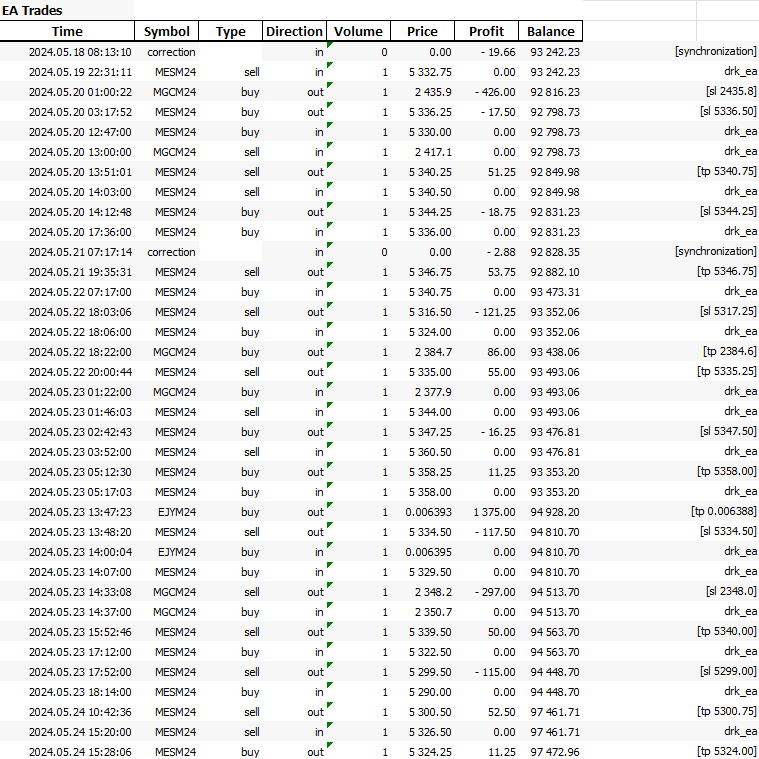The width and height of the screenshot is (759, 759).
Task: Click the Profit column header
Action: (486, 31)
